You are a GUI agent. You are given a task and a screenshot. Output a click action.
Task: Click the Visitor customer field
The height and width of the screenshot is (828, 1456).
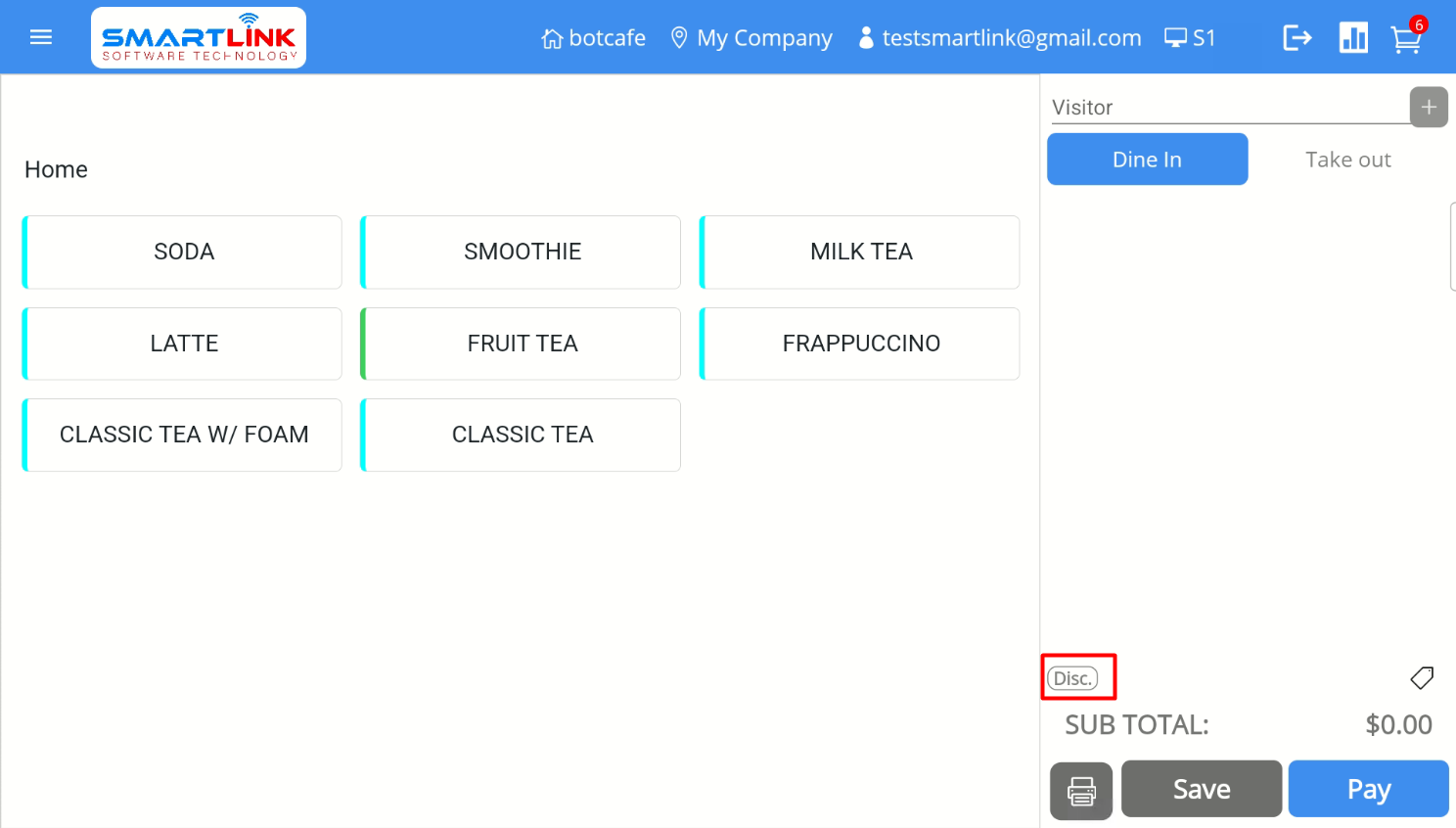coord(1228,108)
